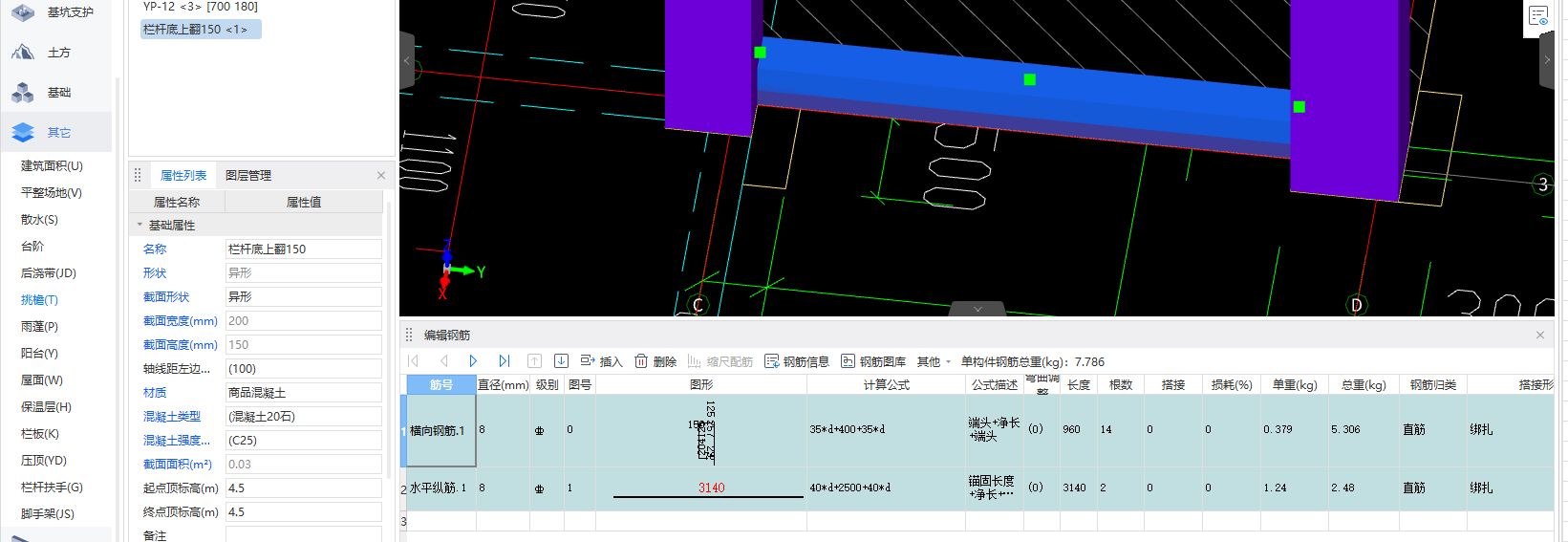
Task: Close the 编辑钢筋 panel
Action: point(1540,335)
